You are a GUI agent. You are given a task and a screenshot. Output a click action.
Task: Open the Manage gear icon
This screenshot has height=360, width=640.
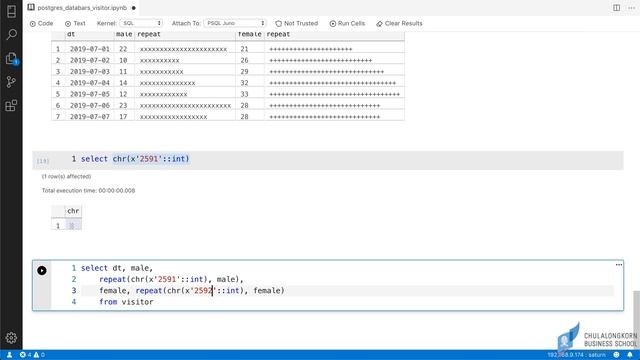pos(11,338)
